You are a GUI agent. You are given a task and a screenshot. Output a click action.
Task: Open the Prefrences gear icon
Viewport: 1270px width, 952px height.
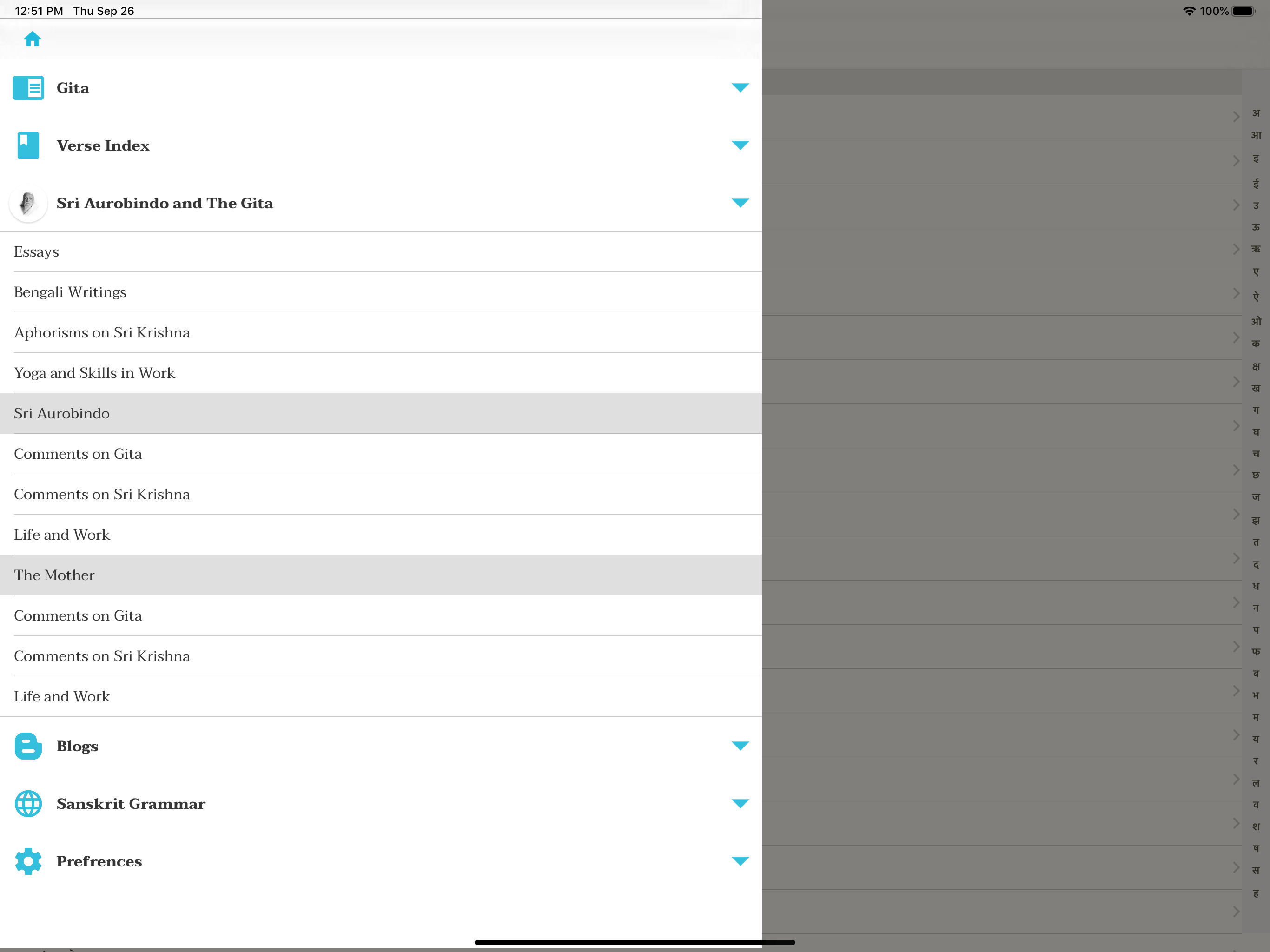tap(28, 861)
